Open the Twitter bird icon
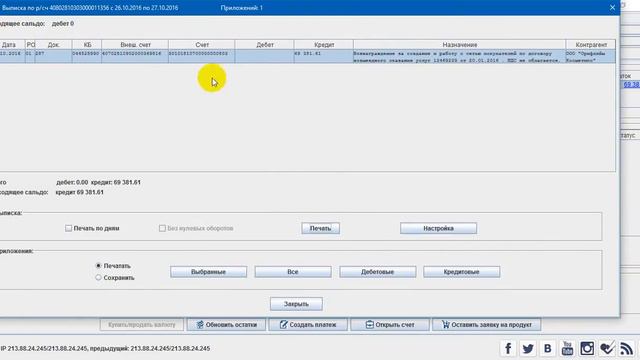 [528, 349]
